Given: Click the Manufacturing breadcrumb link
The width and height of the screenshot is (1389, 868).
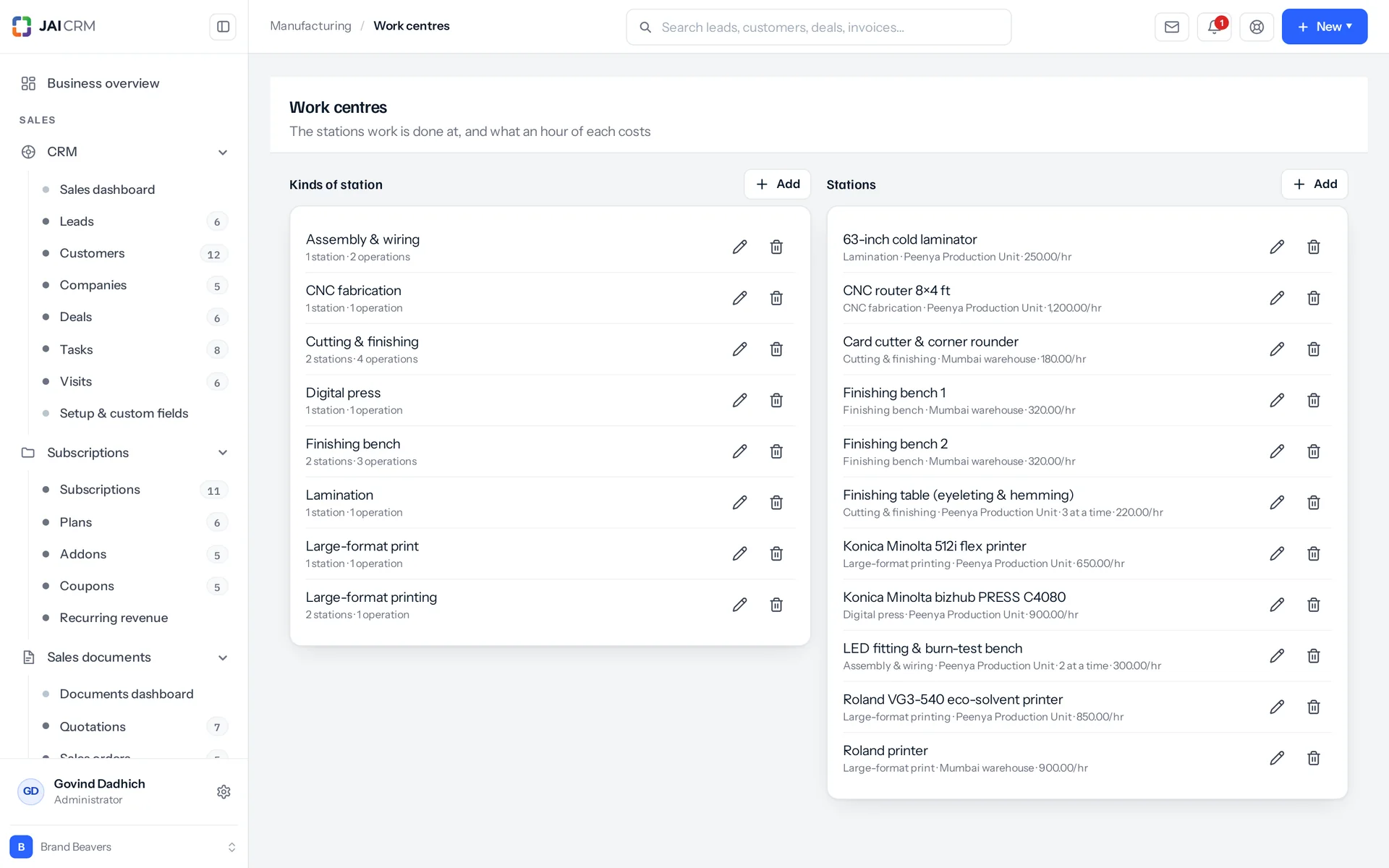Looking at the screenshot, I should click(310, 26).
